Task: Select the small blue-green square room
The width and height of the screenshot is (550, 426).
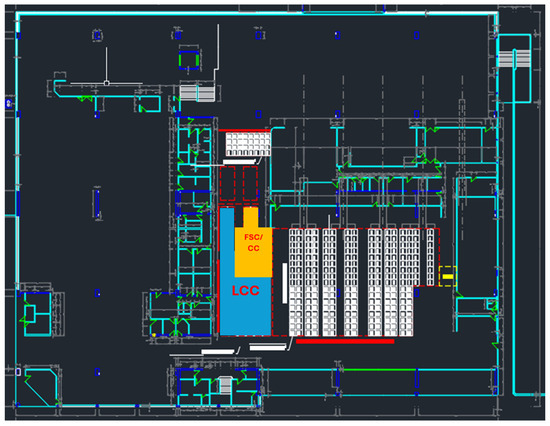Action: point(189,60)
